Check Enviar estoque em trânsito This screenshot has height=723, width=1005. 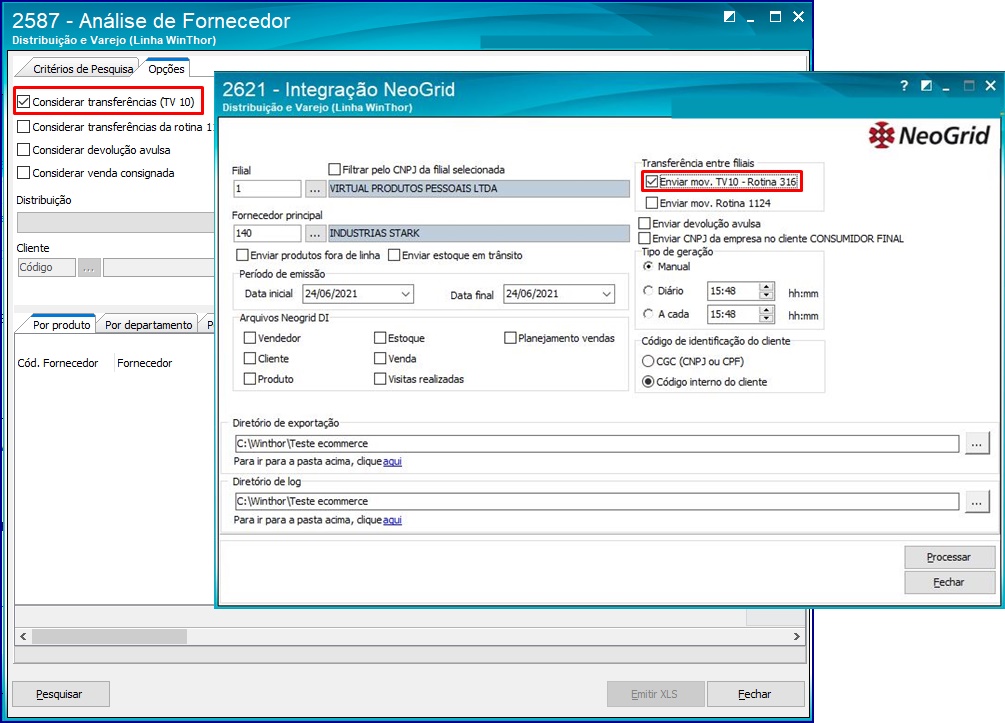point(394,255)
